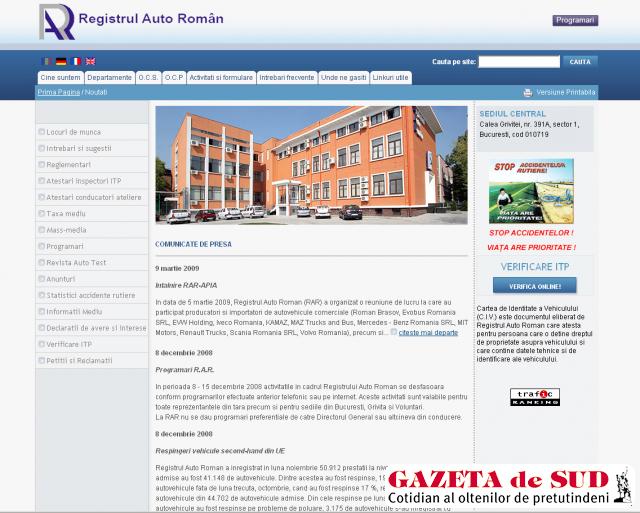640x513 pixels.
Task: Follow the citeste mai departe link
Action: 428,333
